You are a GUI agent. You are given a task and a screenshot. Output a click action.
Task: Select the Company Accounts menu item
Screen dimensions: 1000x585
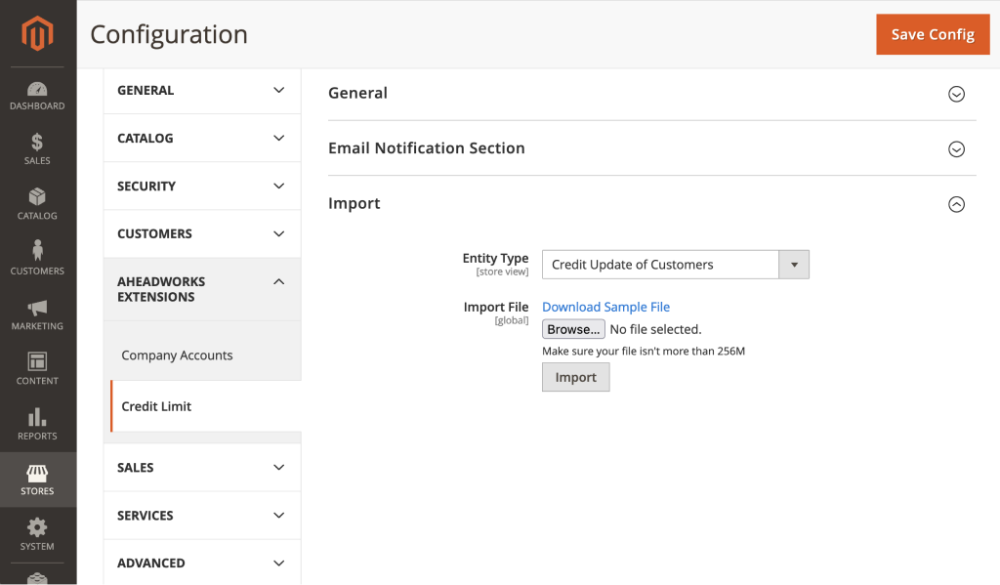pos(177,355)
